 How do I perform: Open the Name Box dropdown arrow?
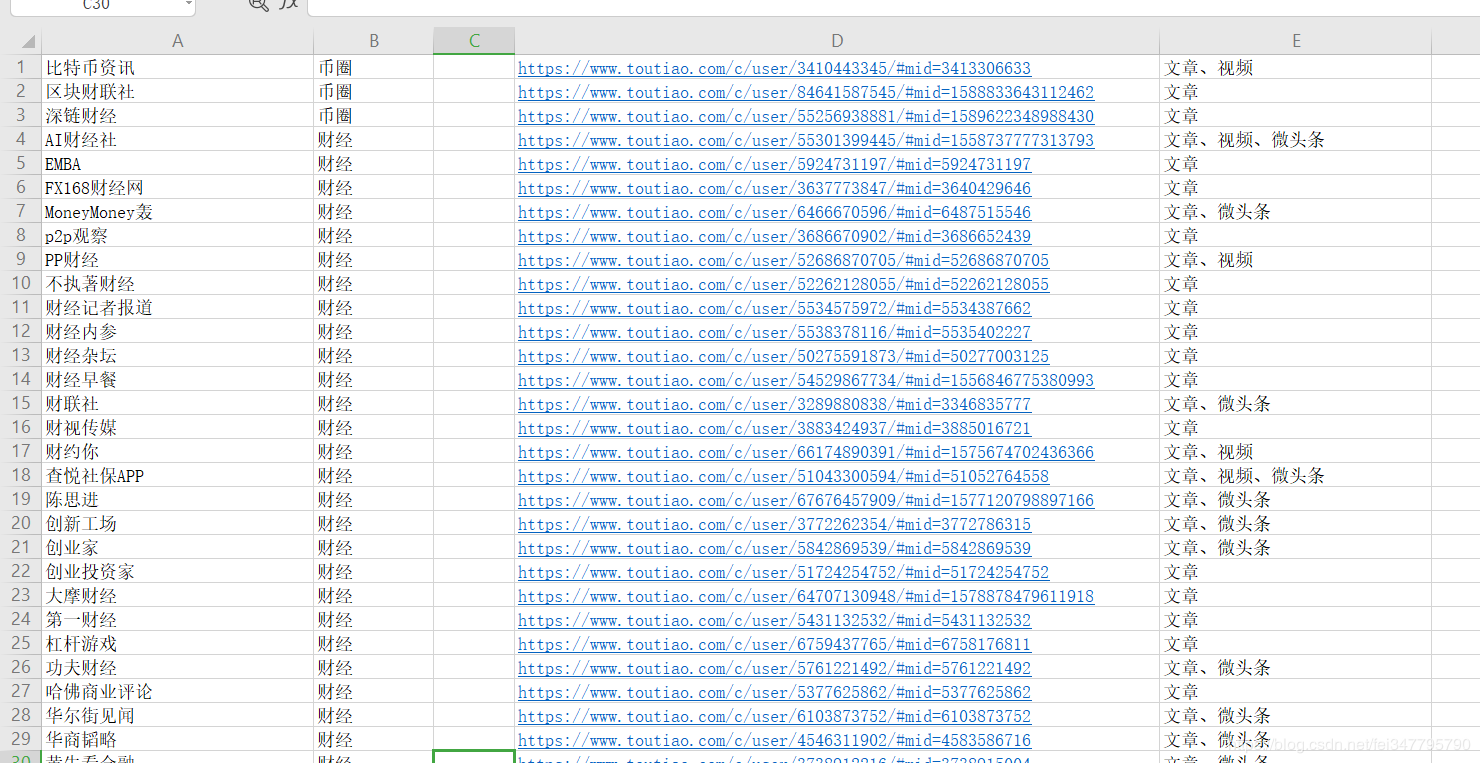[x=189, y=4]
